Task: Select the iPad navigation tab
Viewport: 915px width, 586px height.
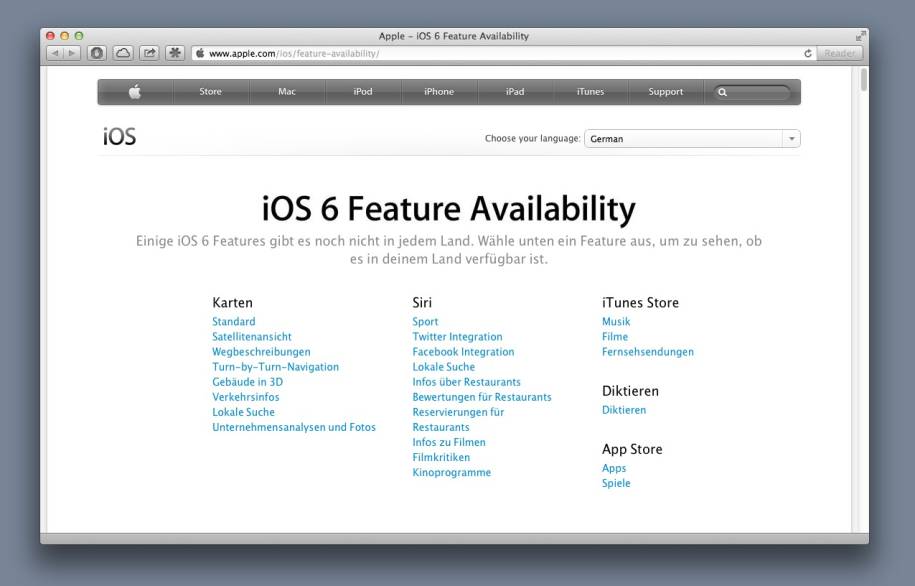Action: point(515,92)
